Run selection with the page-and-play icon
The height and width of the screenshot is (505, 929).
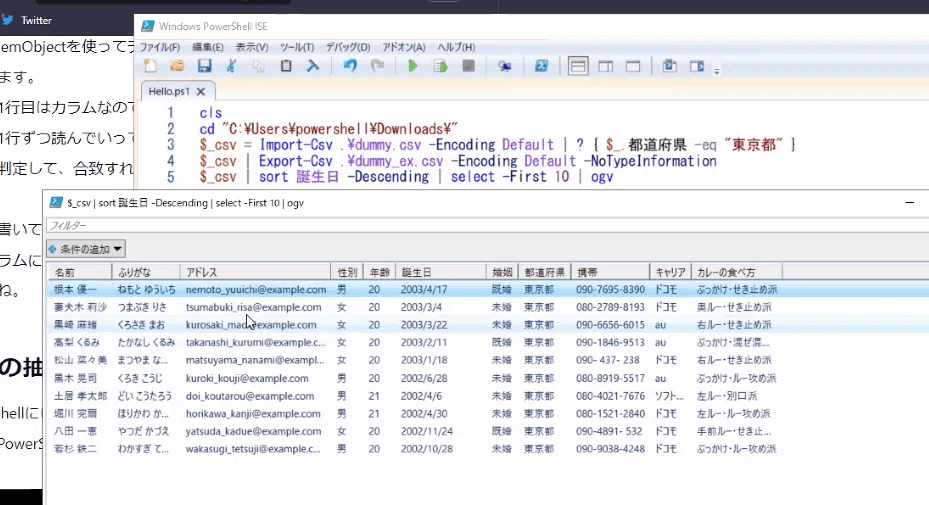[x=440, y=66]
